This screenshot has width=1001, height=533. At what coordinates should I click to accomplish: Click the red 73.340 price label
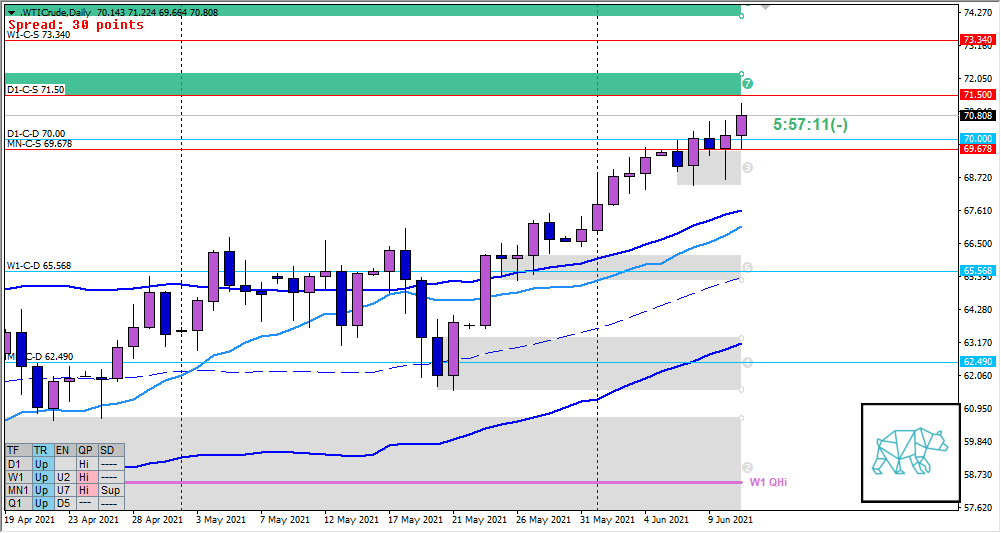pyautogui.click(x=976, y=40)
